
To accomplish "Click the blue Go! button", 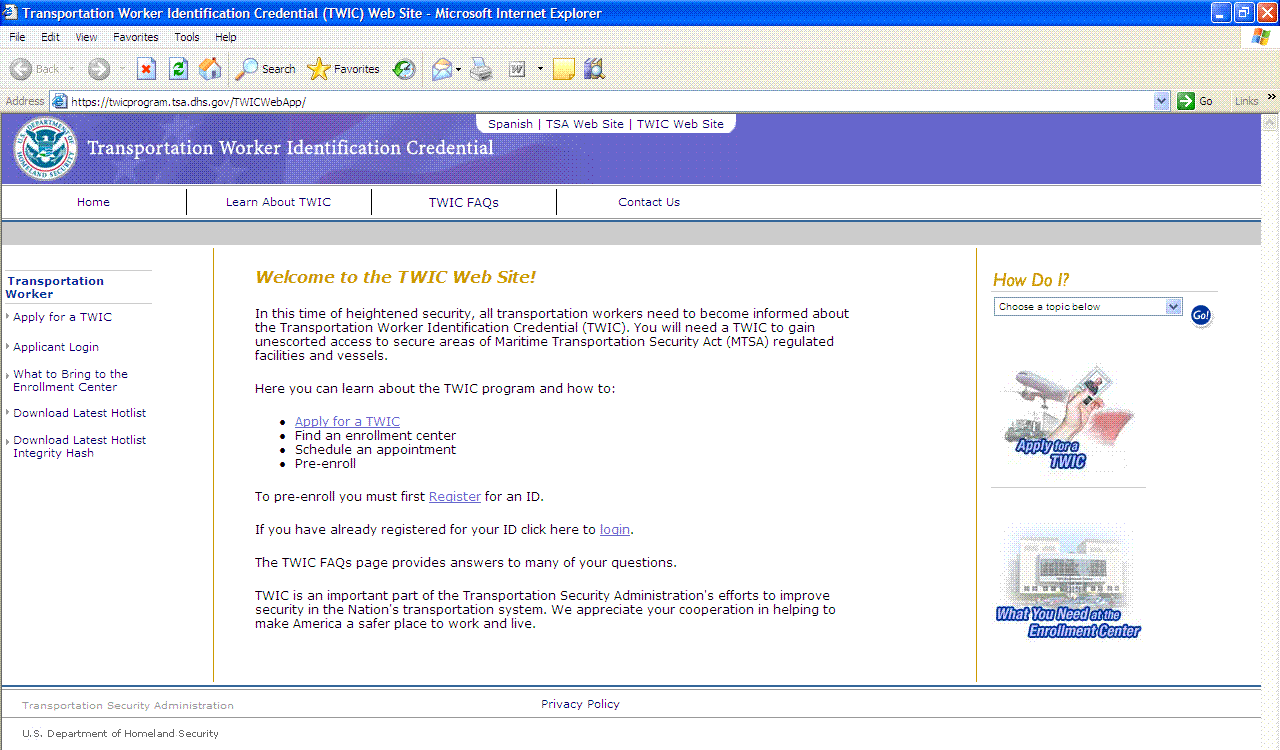I will (1201, 316).
